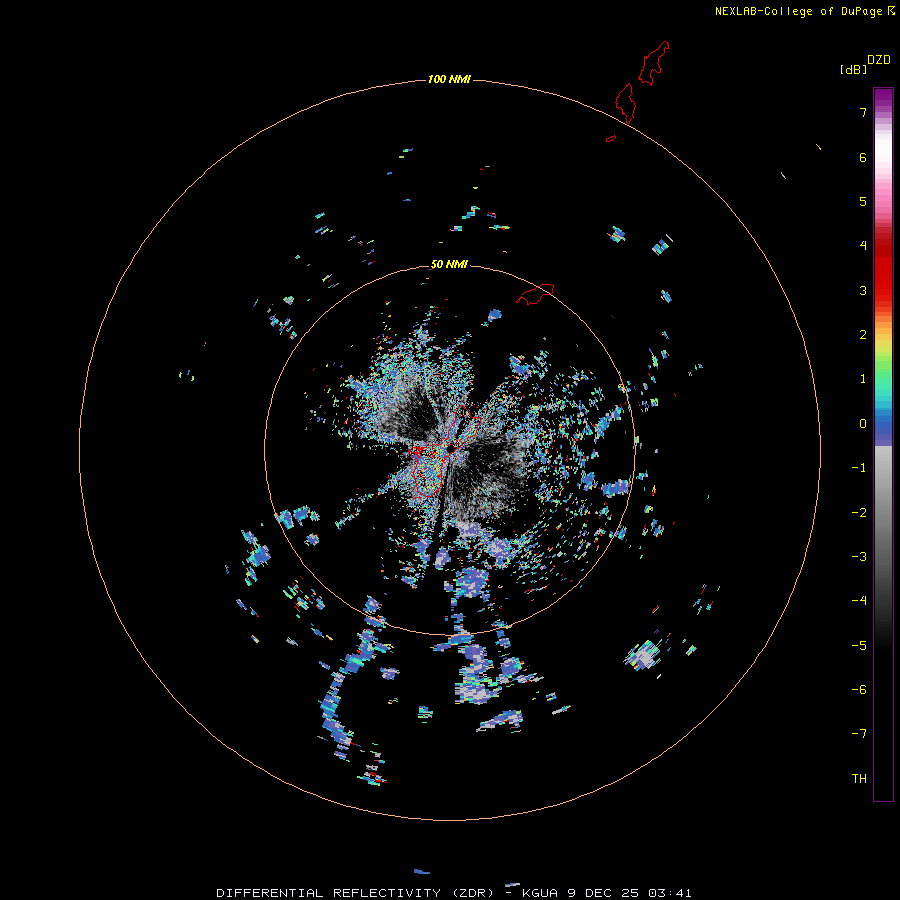Click the scale value -4 label
Viewport: 900px width, 900px height.
[859, 601]
